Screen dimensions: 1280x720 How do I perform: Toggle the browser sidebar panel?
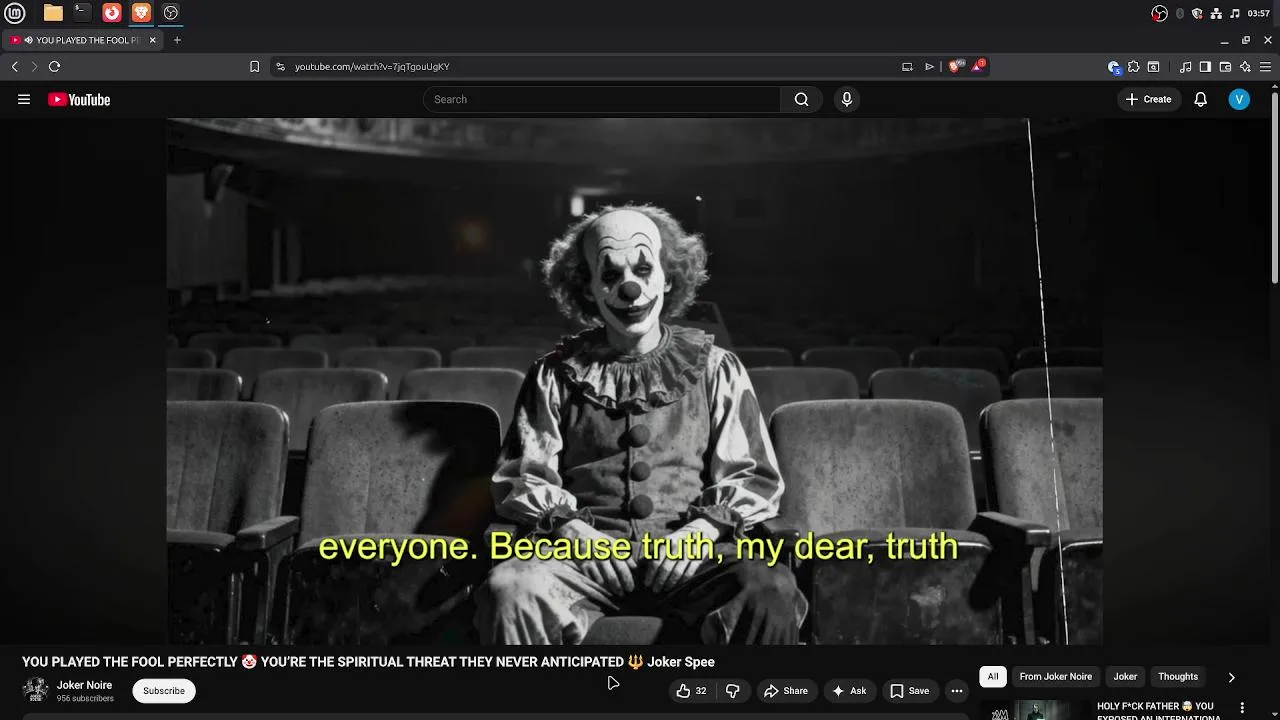click(1205, 66)
